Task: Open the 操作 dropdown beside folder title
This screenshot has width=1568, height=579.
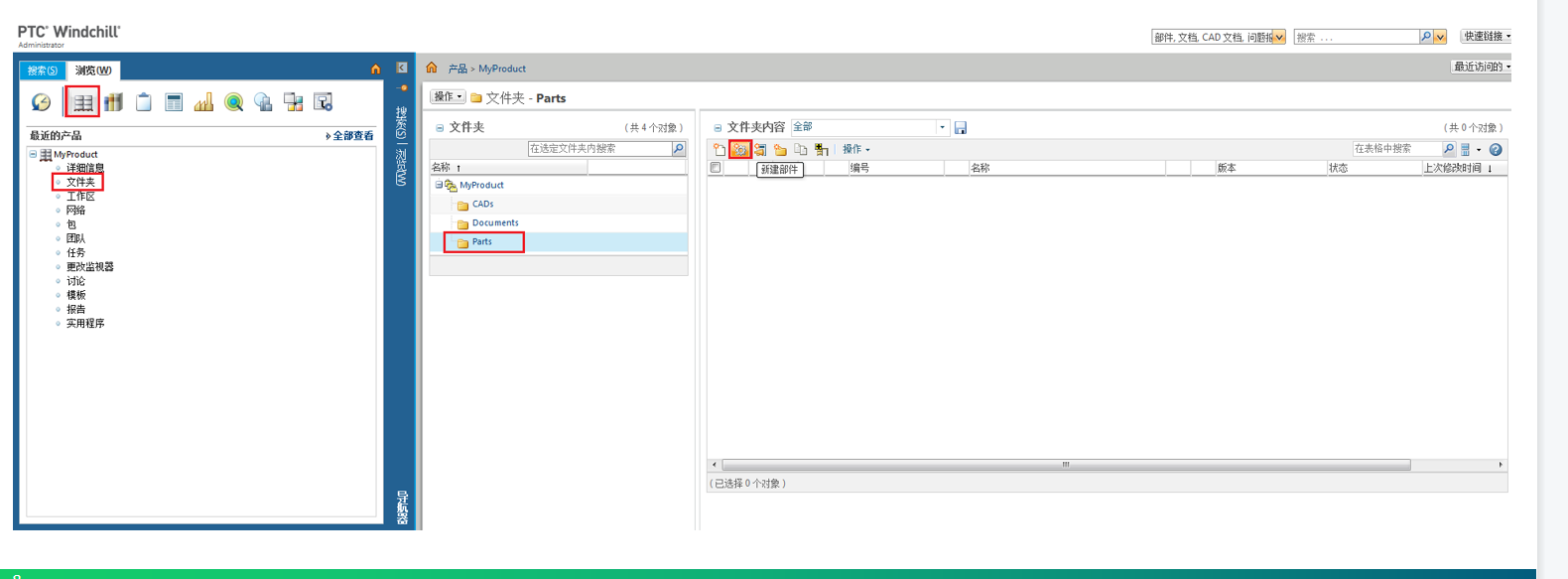Action: point(448,96)
